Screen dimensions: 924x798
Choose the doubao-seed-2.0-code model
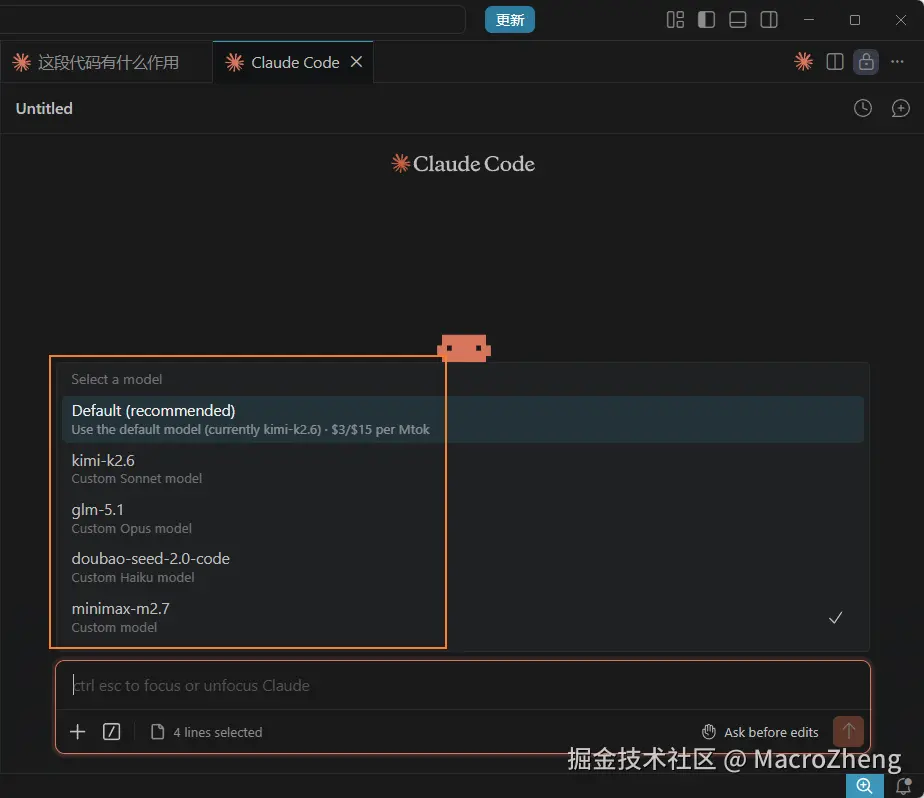pos(463,568)
